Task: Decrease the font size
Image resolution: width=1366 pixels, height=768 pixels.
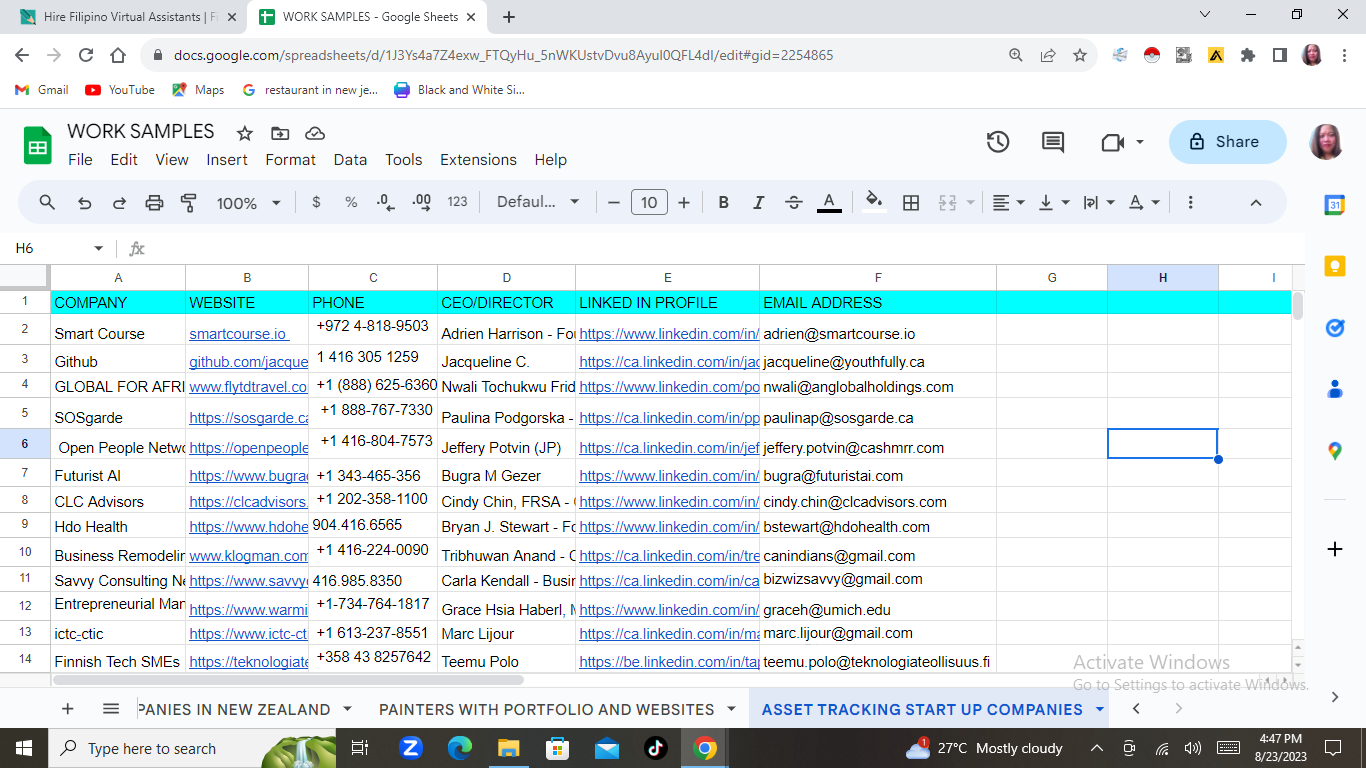Action: click(614, 202)
